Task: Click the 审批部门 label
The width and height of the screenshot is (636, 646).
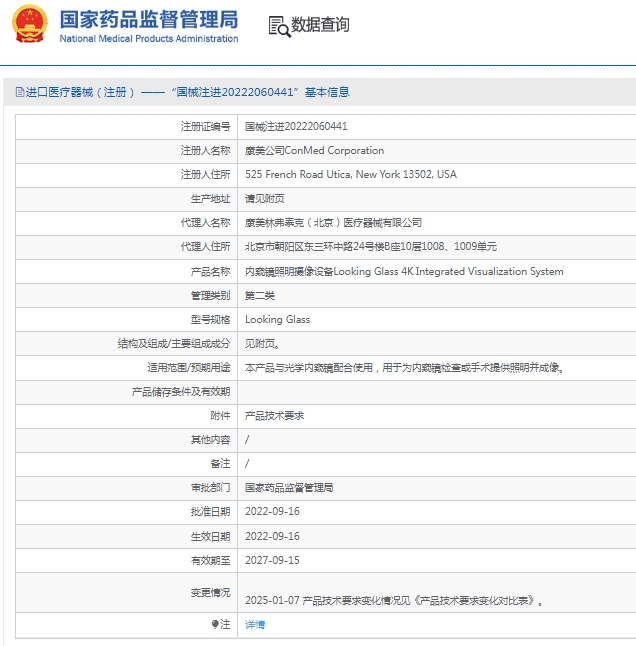Action: point(210,487)
